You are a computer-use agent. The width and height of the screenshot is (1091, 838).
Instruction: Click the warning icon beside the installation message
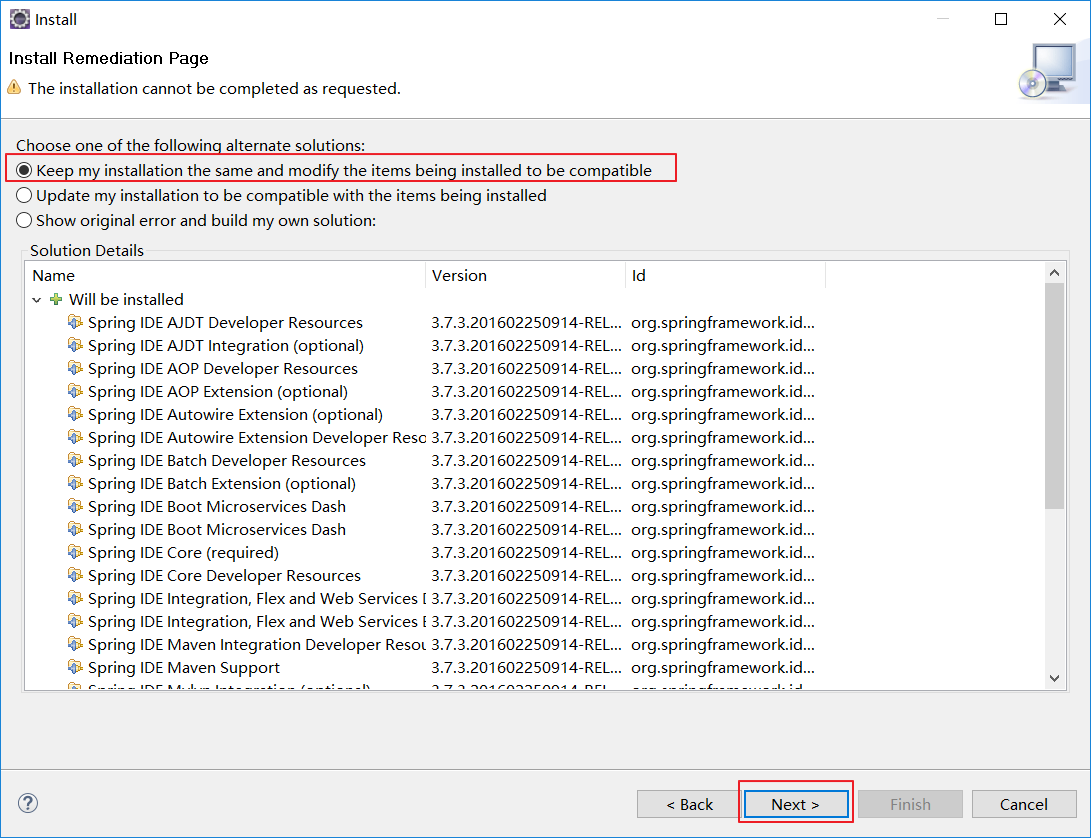pos(14,88)
